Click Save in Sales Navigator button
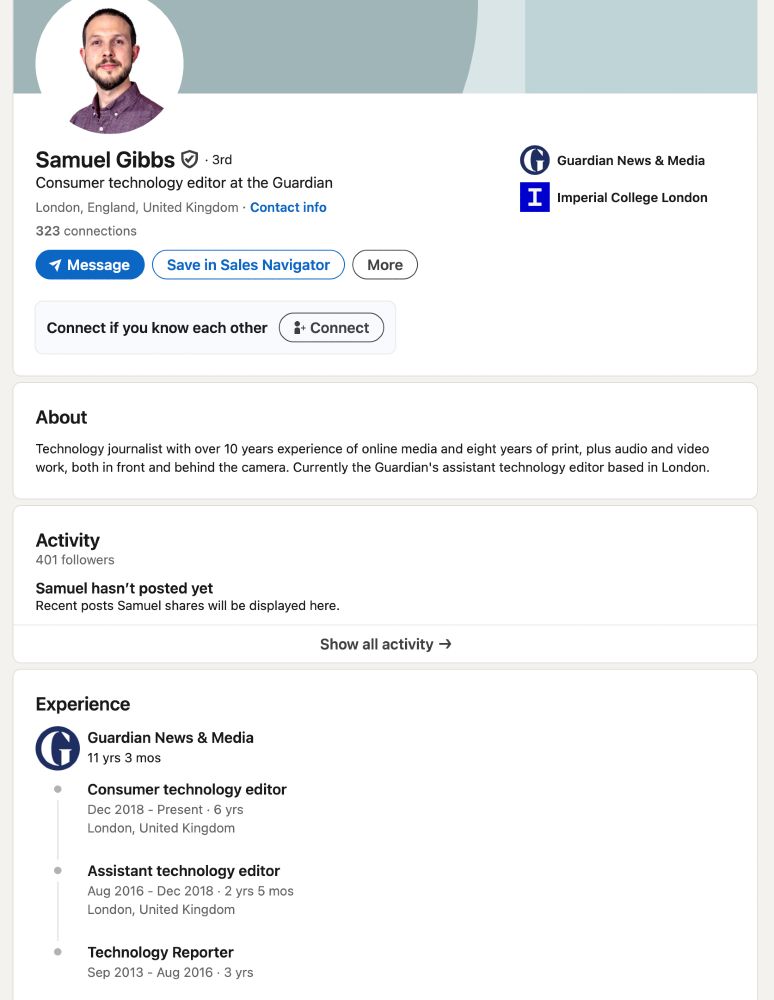The height and width of the screenshot is (1000, 774). [x=248, y=265]
